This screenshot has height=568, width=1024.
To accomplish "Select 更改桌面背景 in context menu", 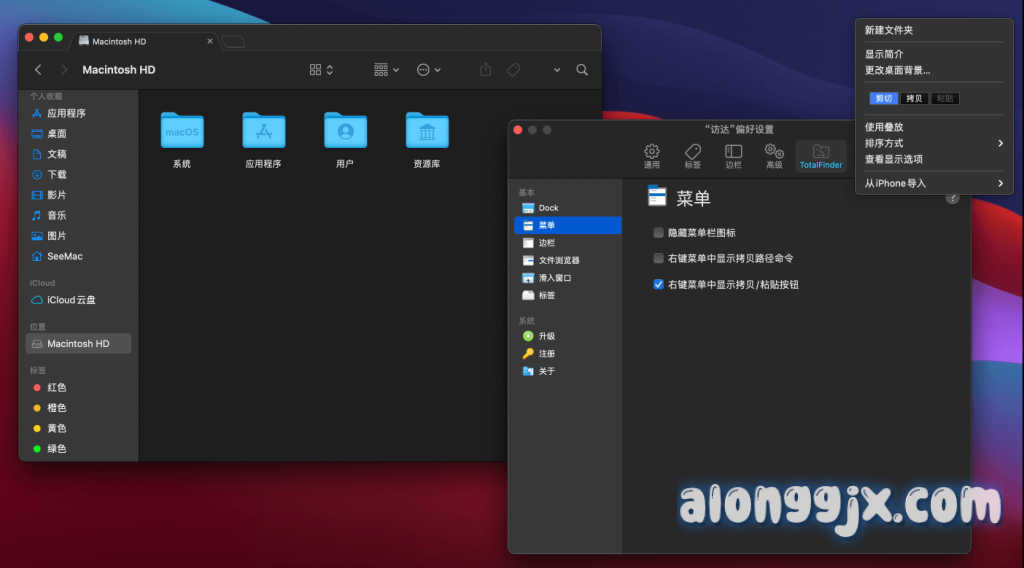I will click(x=897, y=70).
